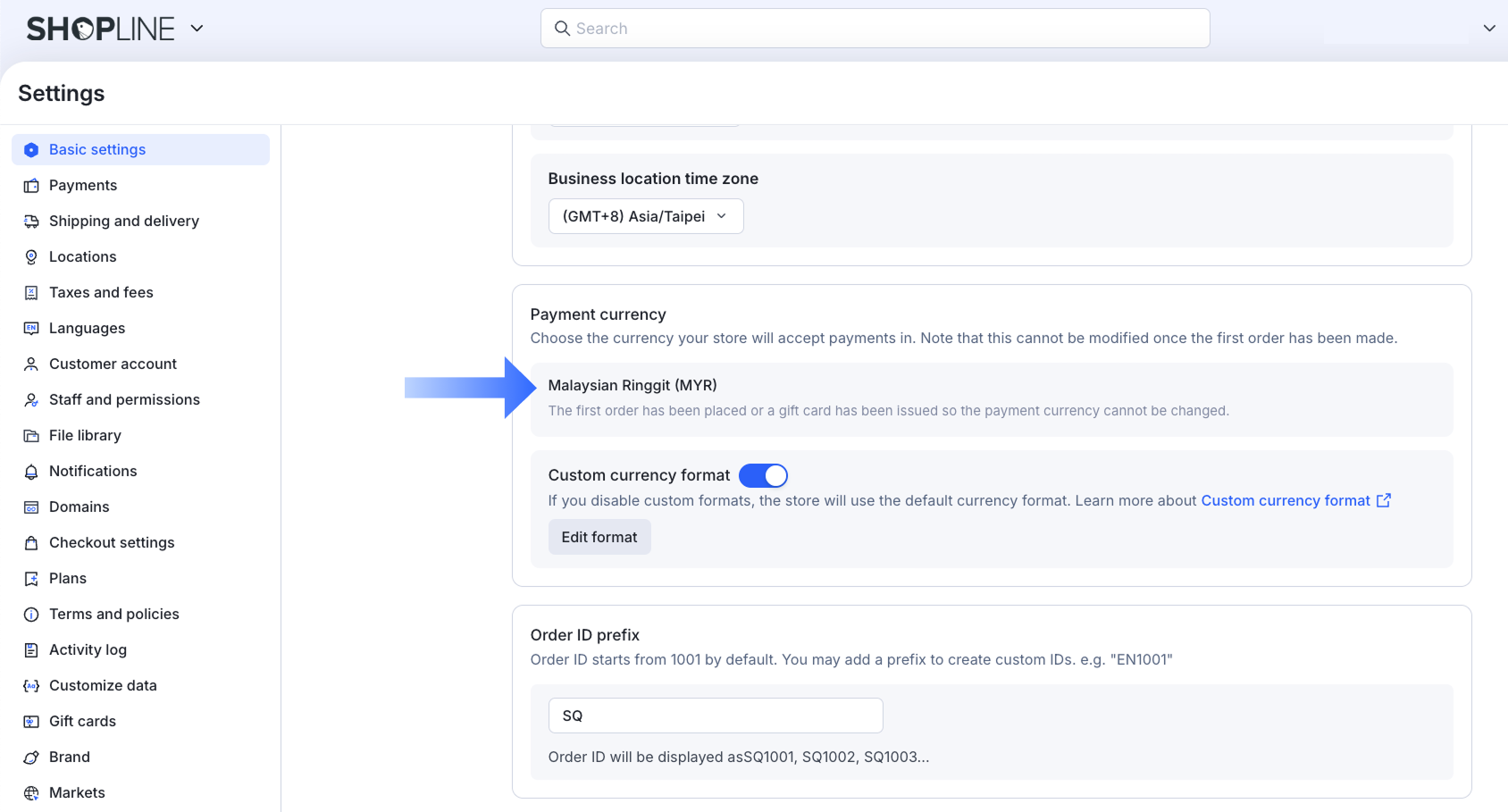Select Domains in the settings sidebar
Image resolution: width=1508 pixels, height=812 pixels.
pyautogui.click(x=79, y=506)
